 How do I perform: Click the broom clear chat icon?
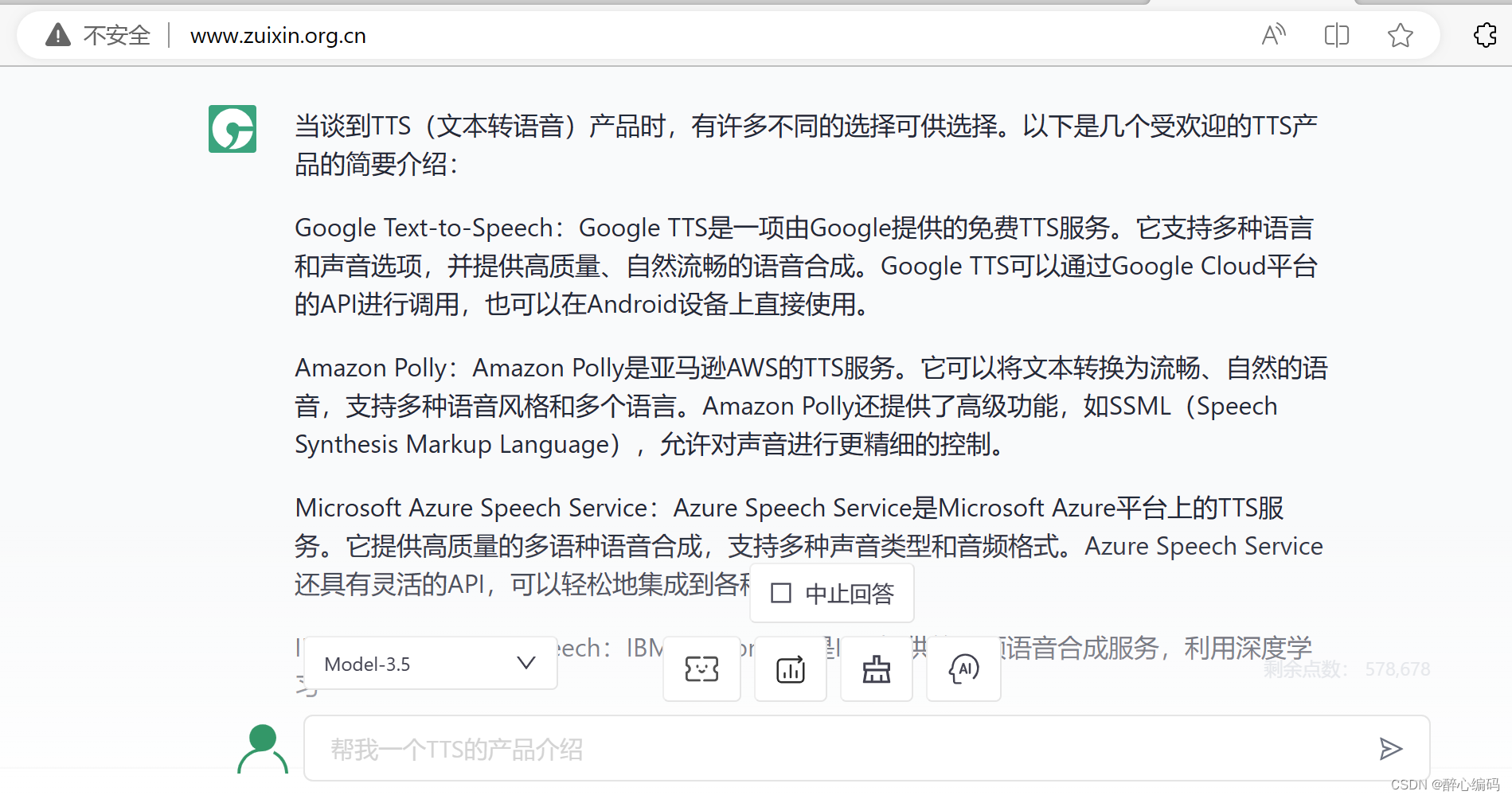877,669
